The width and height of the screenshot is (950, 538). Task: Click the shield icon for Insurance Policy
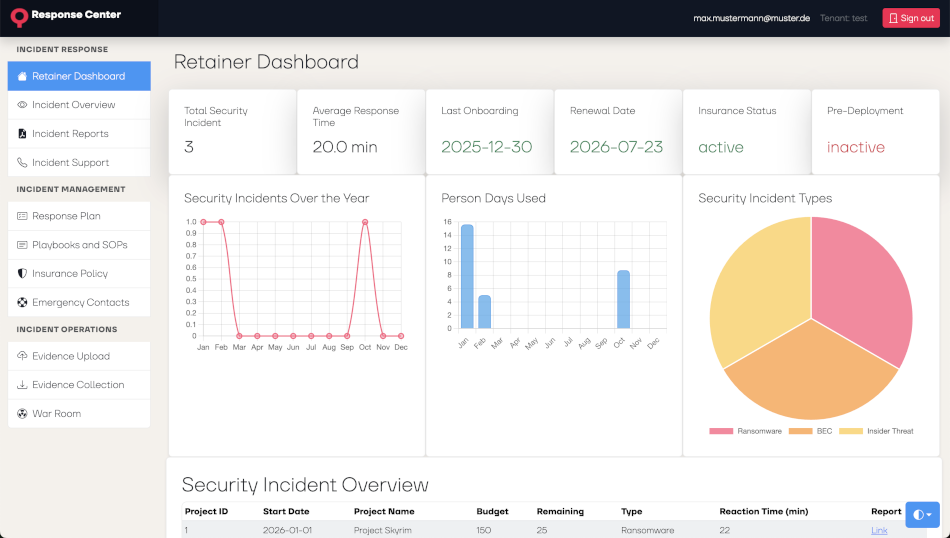coord(22,274)
